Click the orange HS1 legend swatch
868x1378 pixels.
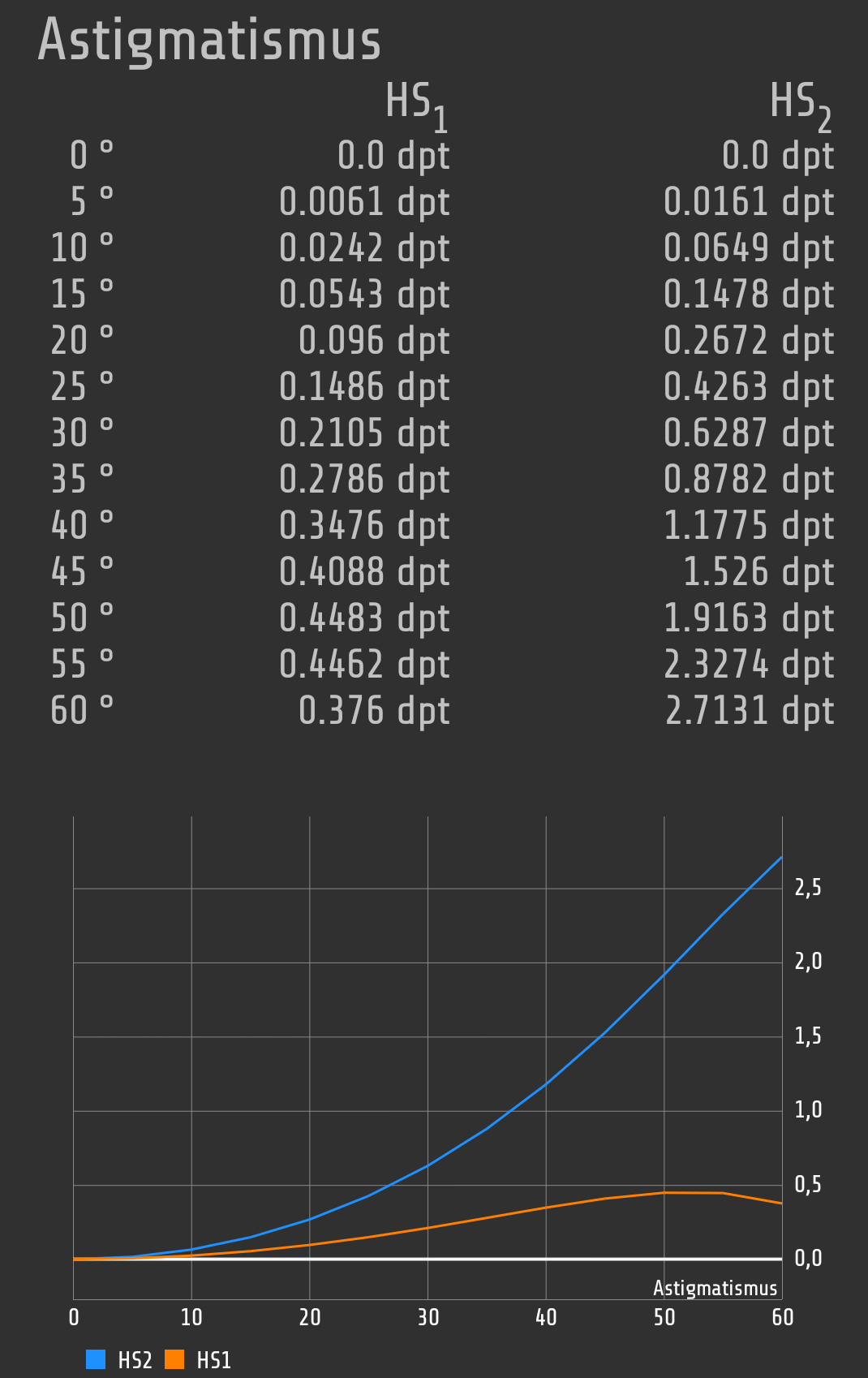point(174,1359)
